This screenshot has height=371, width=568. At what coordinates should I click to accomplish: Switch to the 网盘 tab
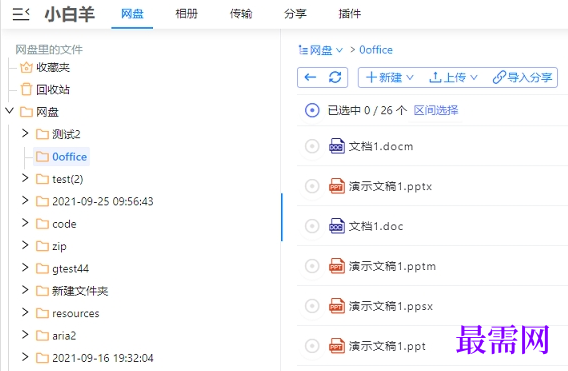click(132, 14)
